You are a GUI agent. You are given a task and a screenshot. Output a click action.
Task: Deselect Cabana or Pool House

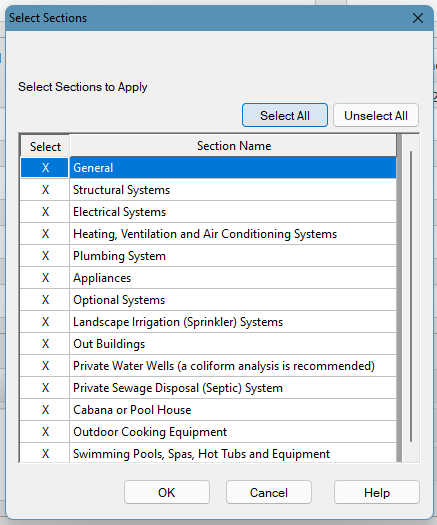coord(45,410)
